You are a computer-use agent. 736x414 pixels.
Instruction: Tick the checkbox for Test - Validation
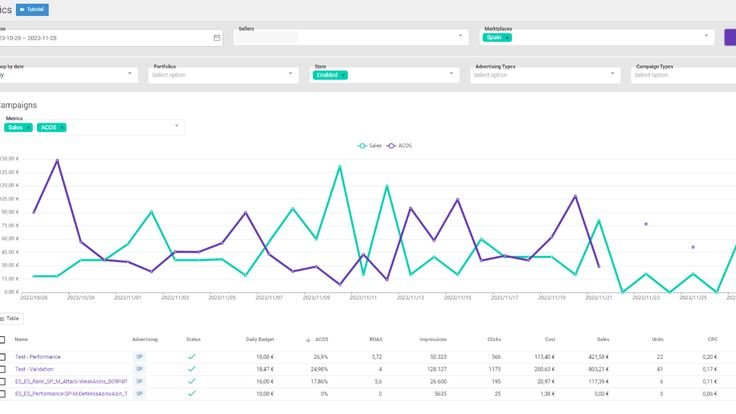click(3, 370)
